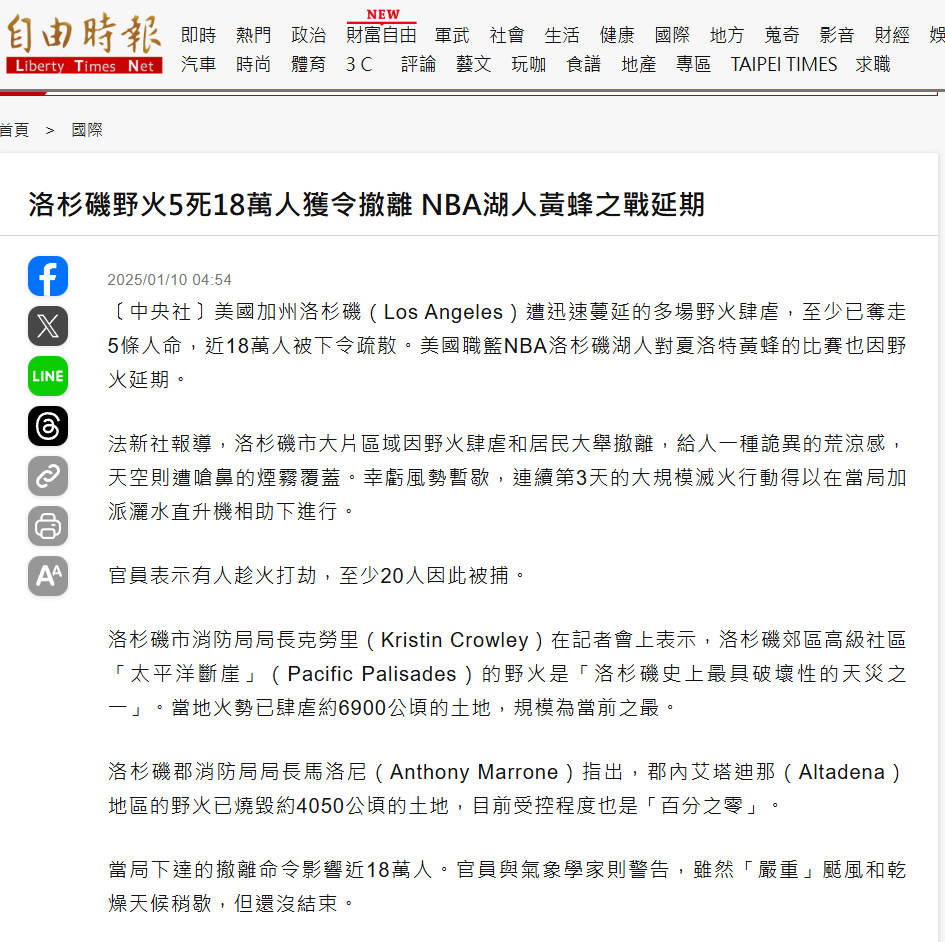Open 體育 sports section
The image size is (945, 942).
pos(309,64)
